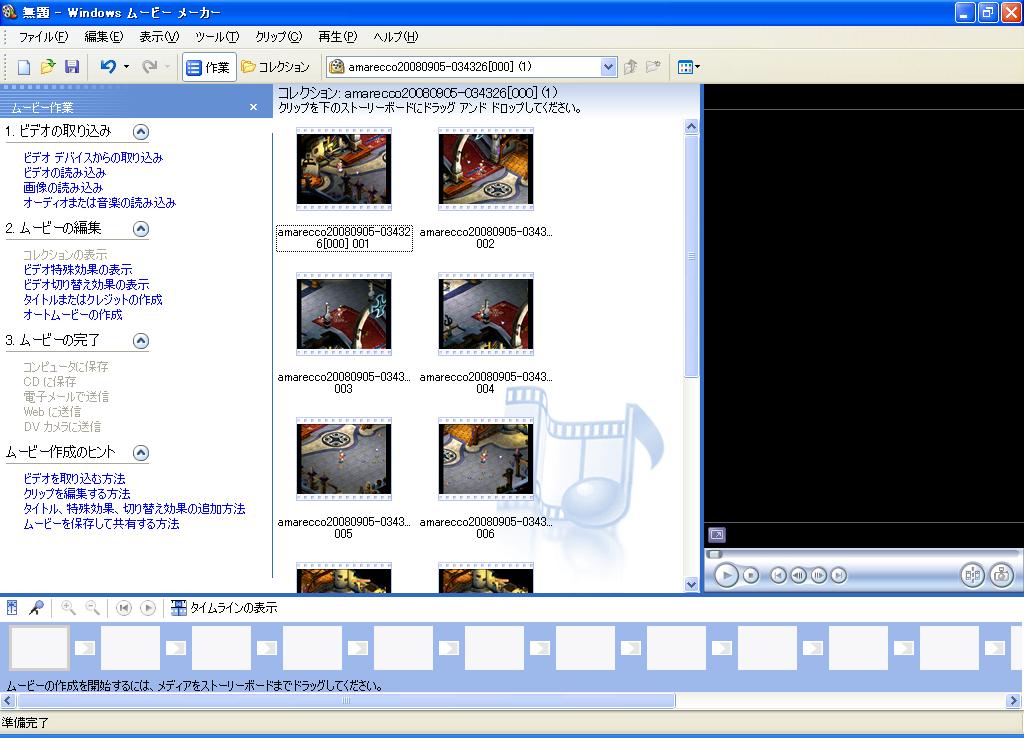This screenshot has width=1024, height=738.
Task: Click the Redo arrow icon
Action: point(150,67)
